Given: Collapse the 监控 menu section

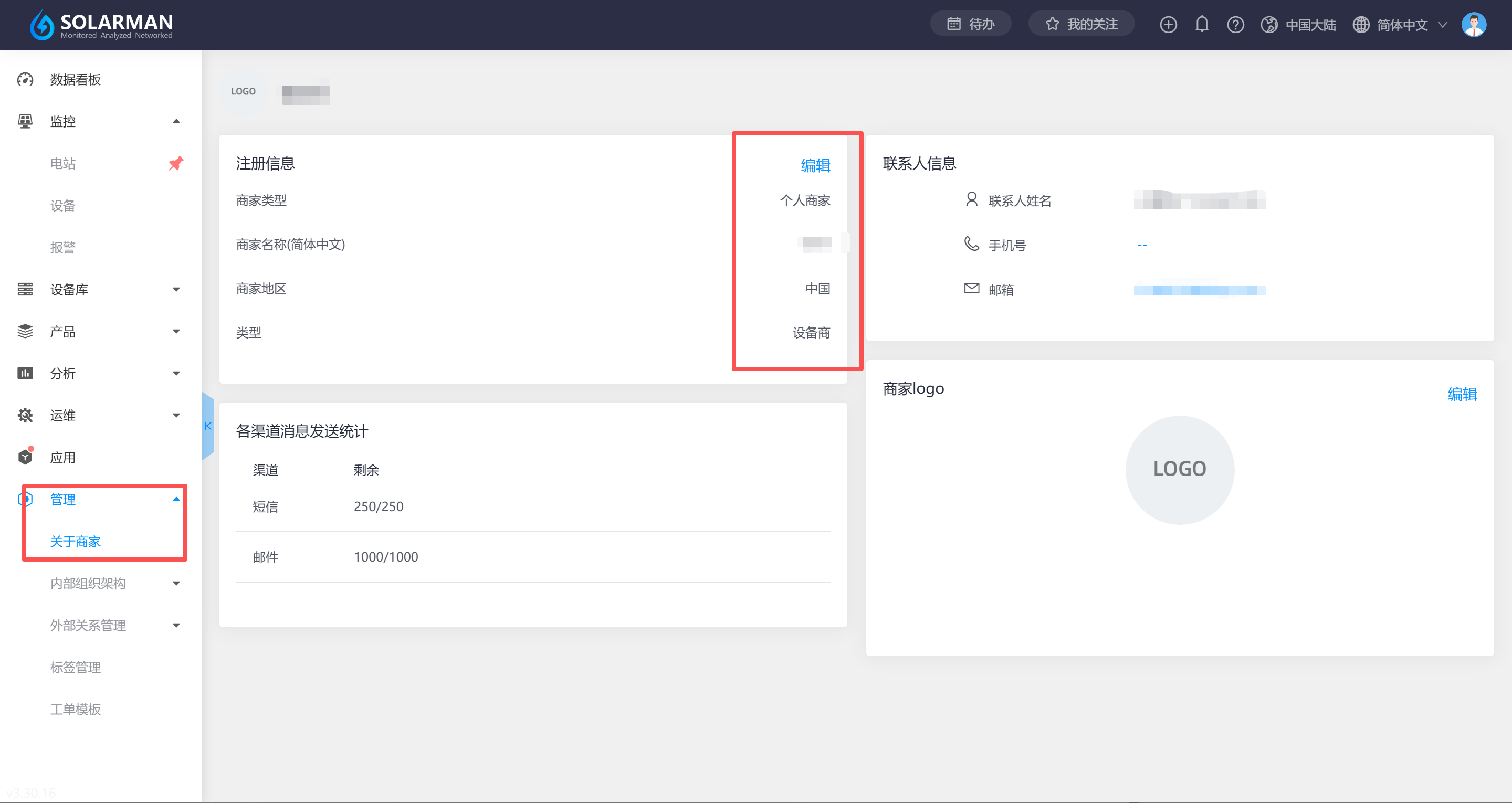Looking at the screenshot, I should pyautogui.click(x=175, y=122).
